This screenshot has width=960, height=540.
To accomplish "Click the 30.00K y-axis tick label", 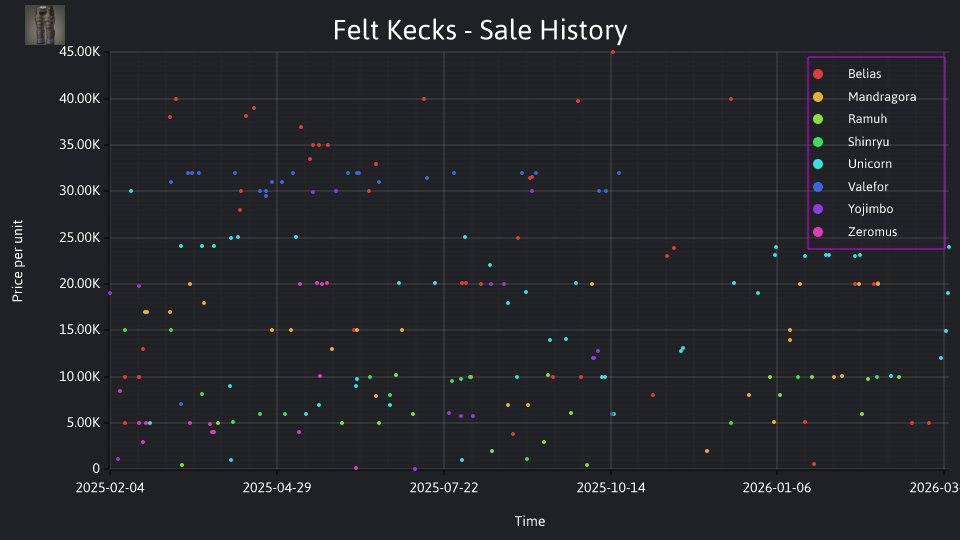I will [80, 191].
